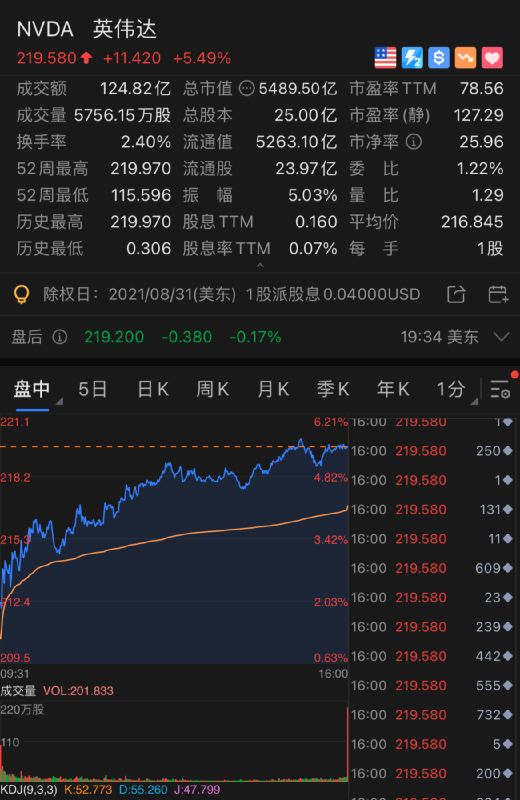The image size is (520, 800).
Task: Tap the blue dollar sign icon
Action: [438, 58]
